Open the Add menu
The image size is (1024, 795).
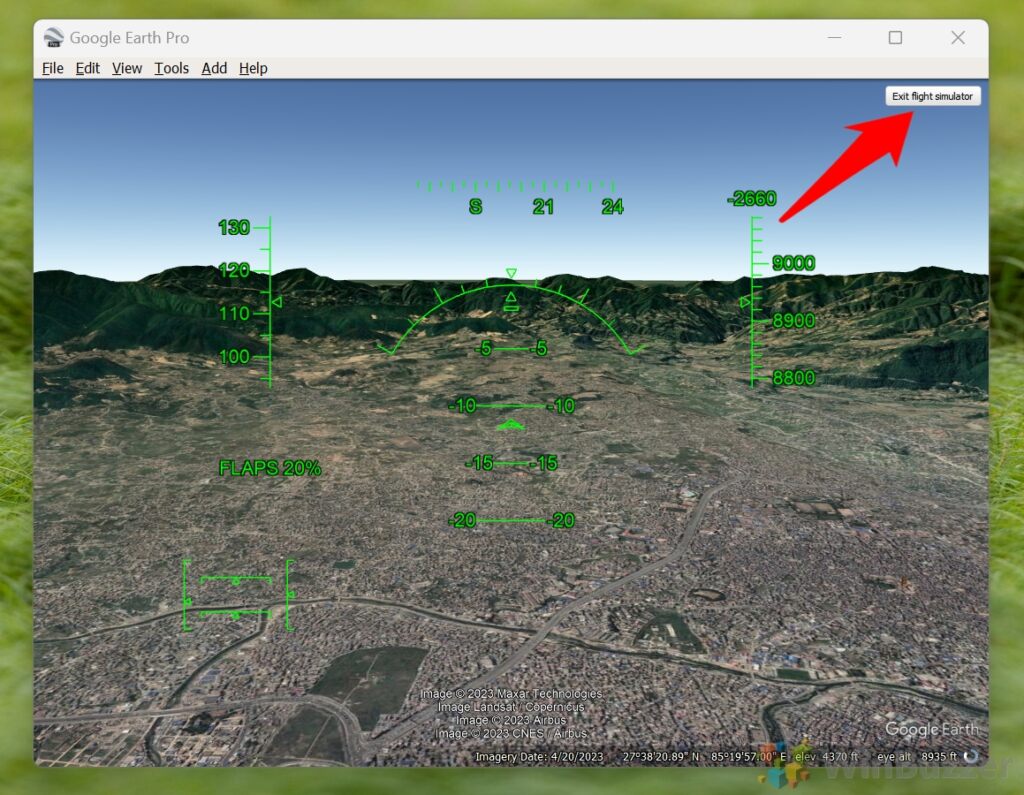213,68
